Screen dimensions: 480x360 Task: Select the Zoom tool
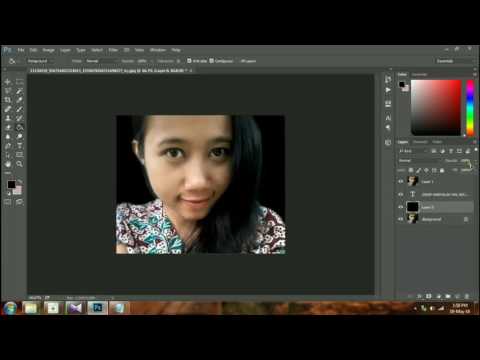click(x=19, y=164)
